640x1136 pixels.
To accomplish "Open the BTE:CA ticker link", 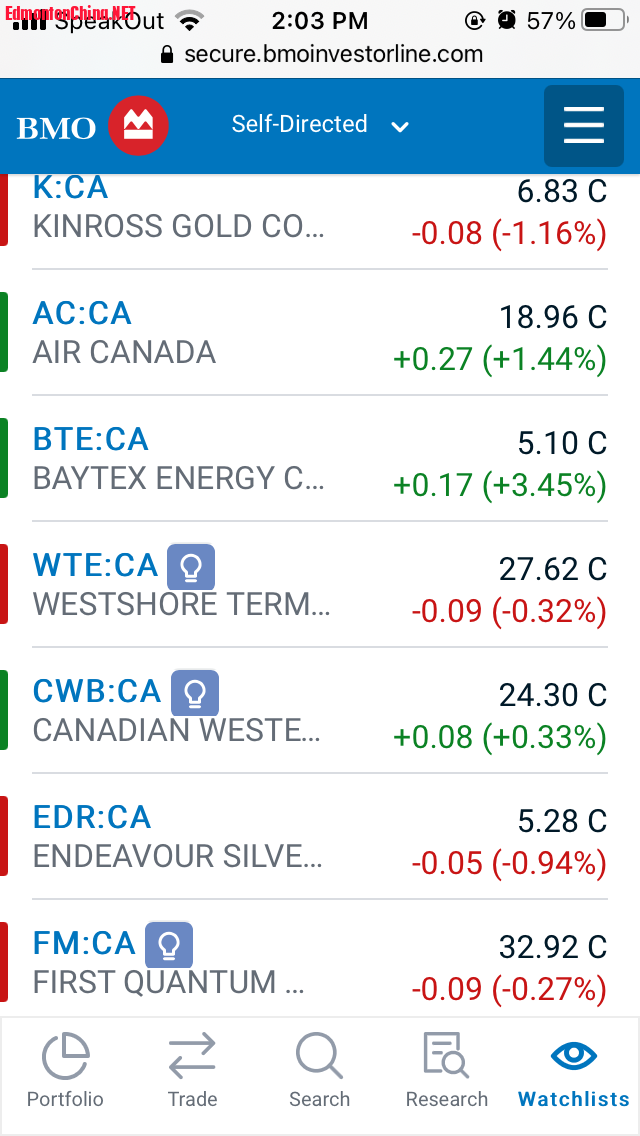I will pyautogui.click(x=90, y=440).
